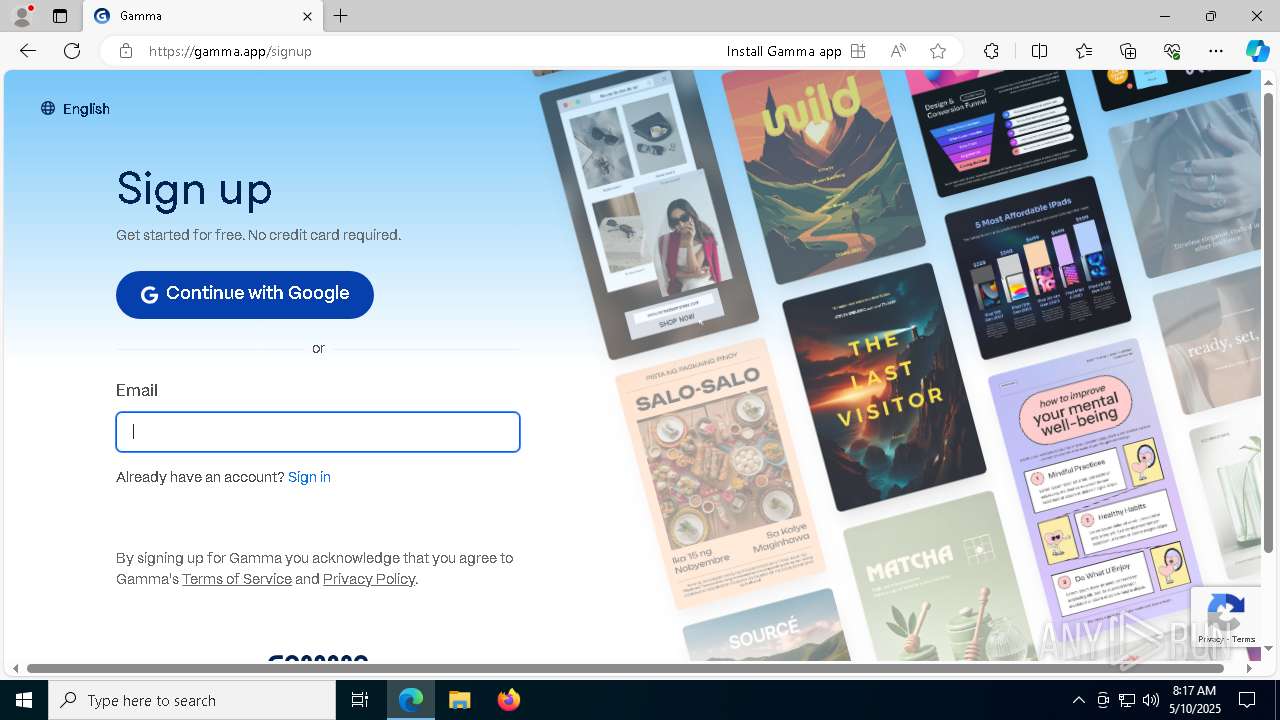The width and height of the screenshot is (1280, 720).
Task: Add this page to favorites star
Action: pyautogui.click(x=938, y=51)
